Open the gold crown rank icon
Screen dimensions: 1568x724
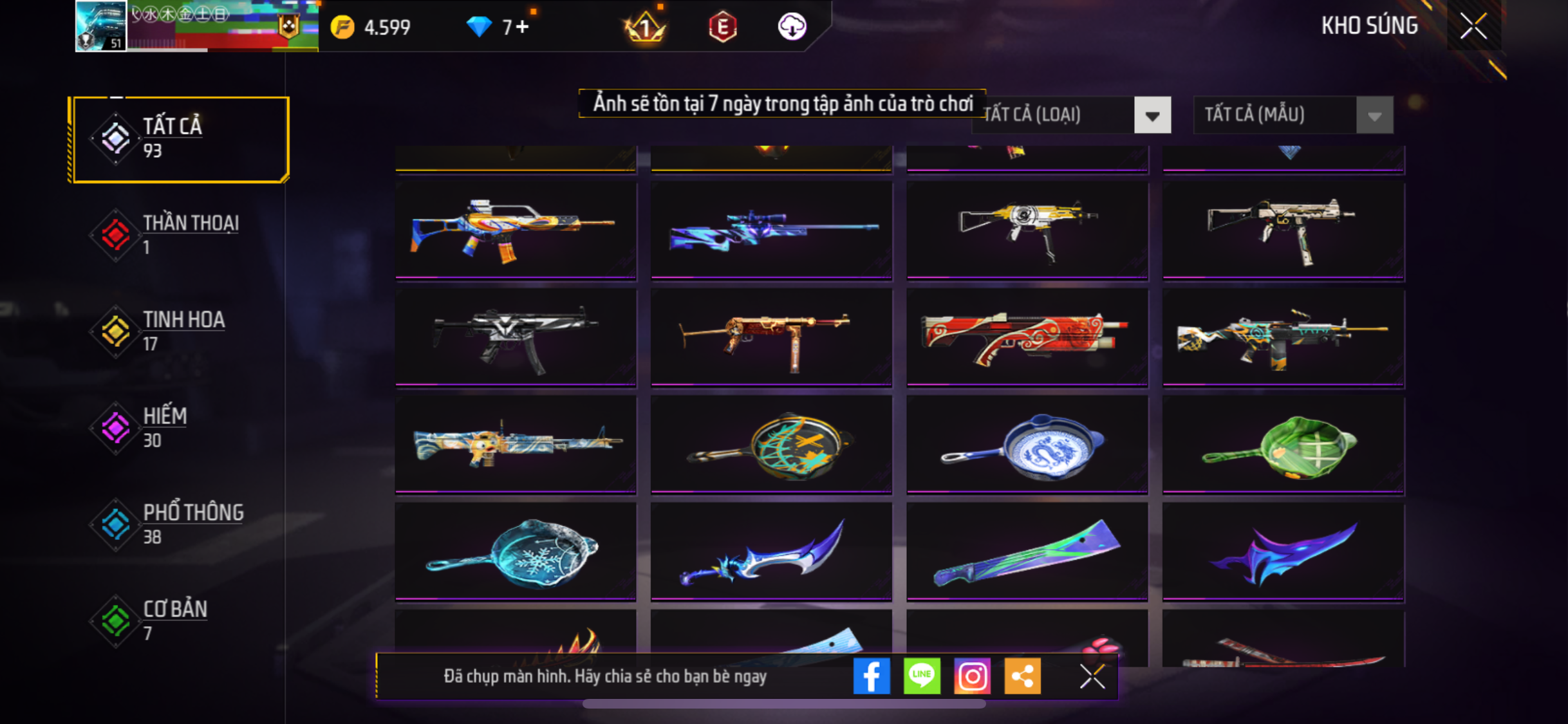645,27
